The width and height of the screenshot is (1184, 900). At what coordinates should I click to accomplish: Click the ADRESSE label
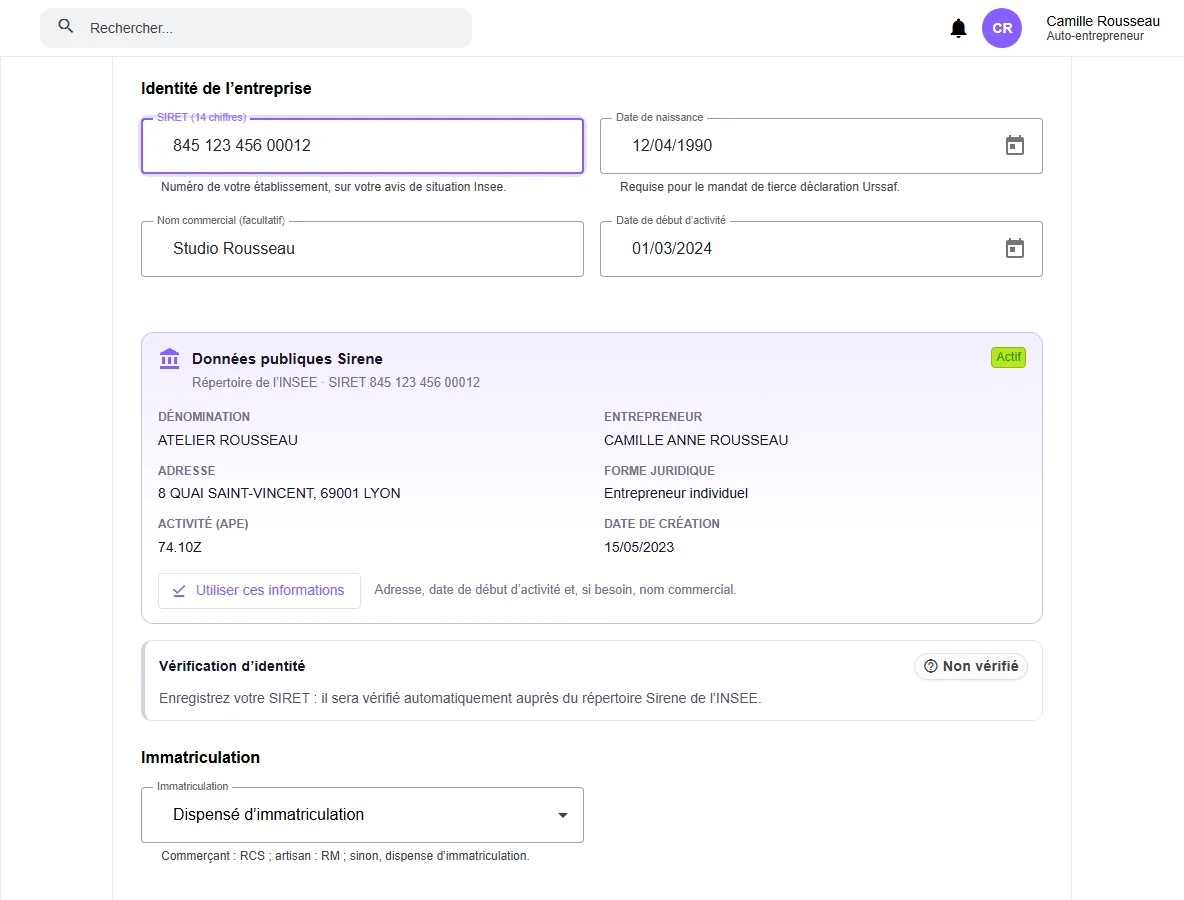point(187,470)
